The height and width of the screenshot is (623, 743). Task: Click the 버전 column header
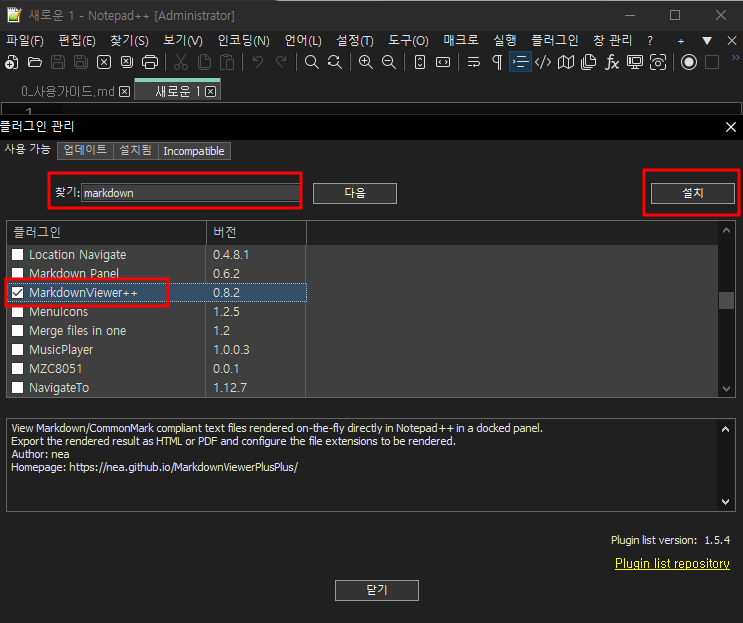(256, 233)
